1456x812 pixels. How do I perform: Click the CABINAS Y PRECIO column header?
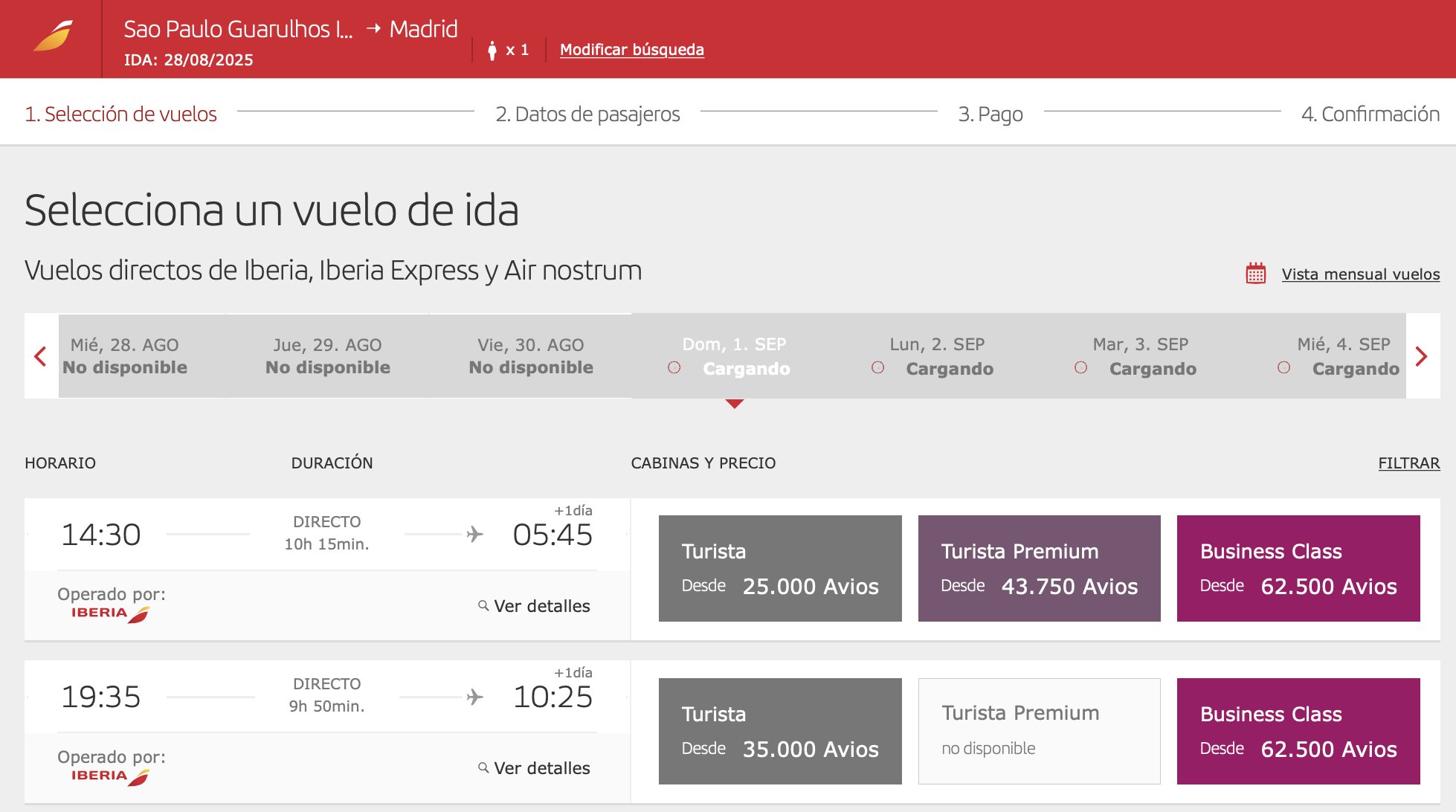point(703,463)
